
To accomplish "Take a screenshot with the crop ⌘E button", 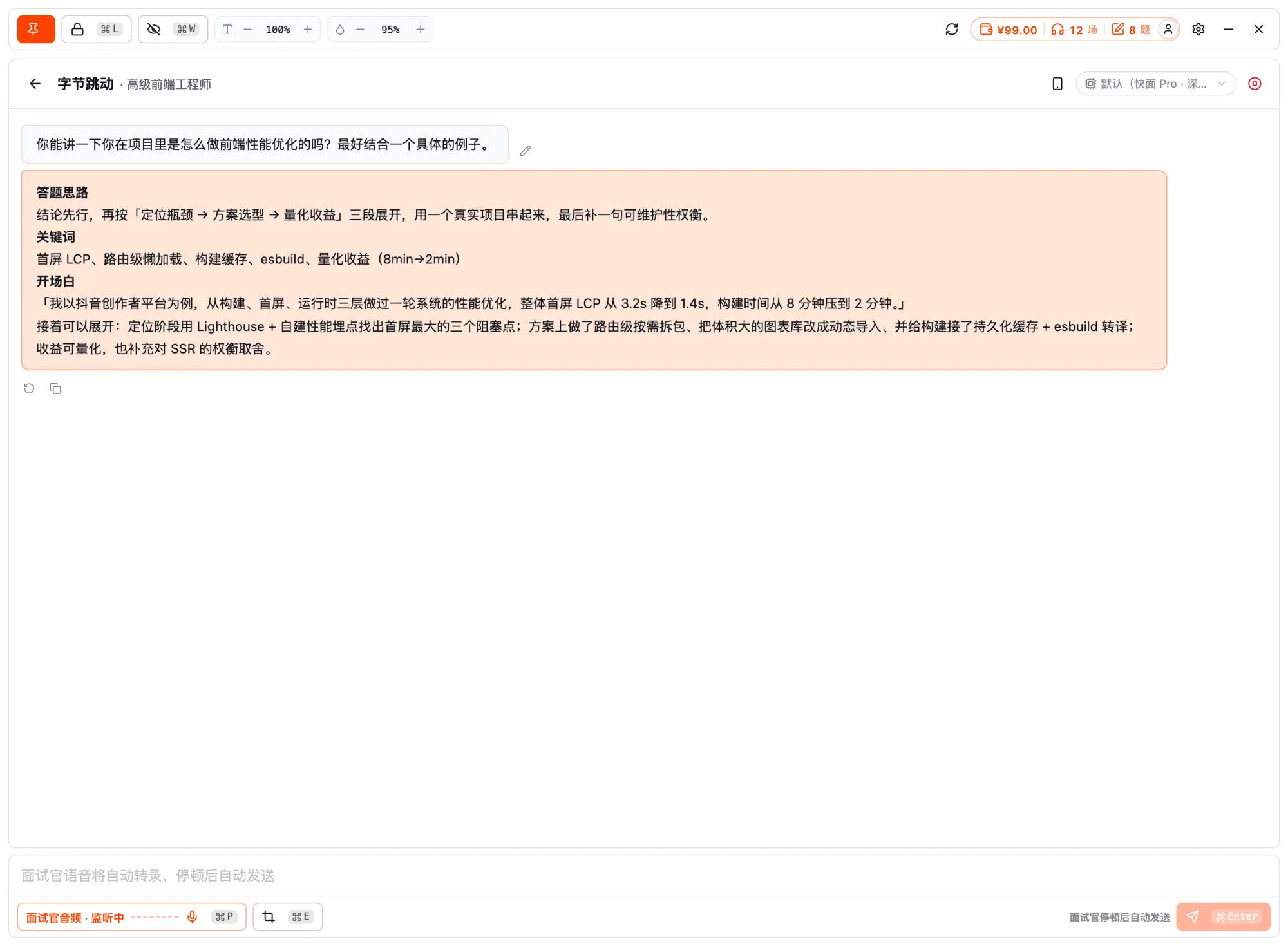I will click(x=288, y=917).
